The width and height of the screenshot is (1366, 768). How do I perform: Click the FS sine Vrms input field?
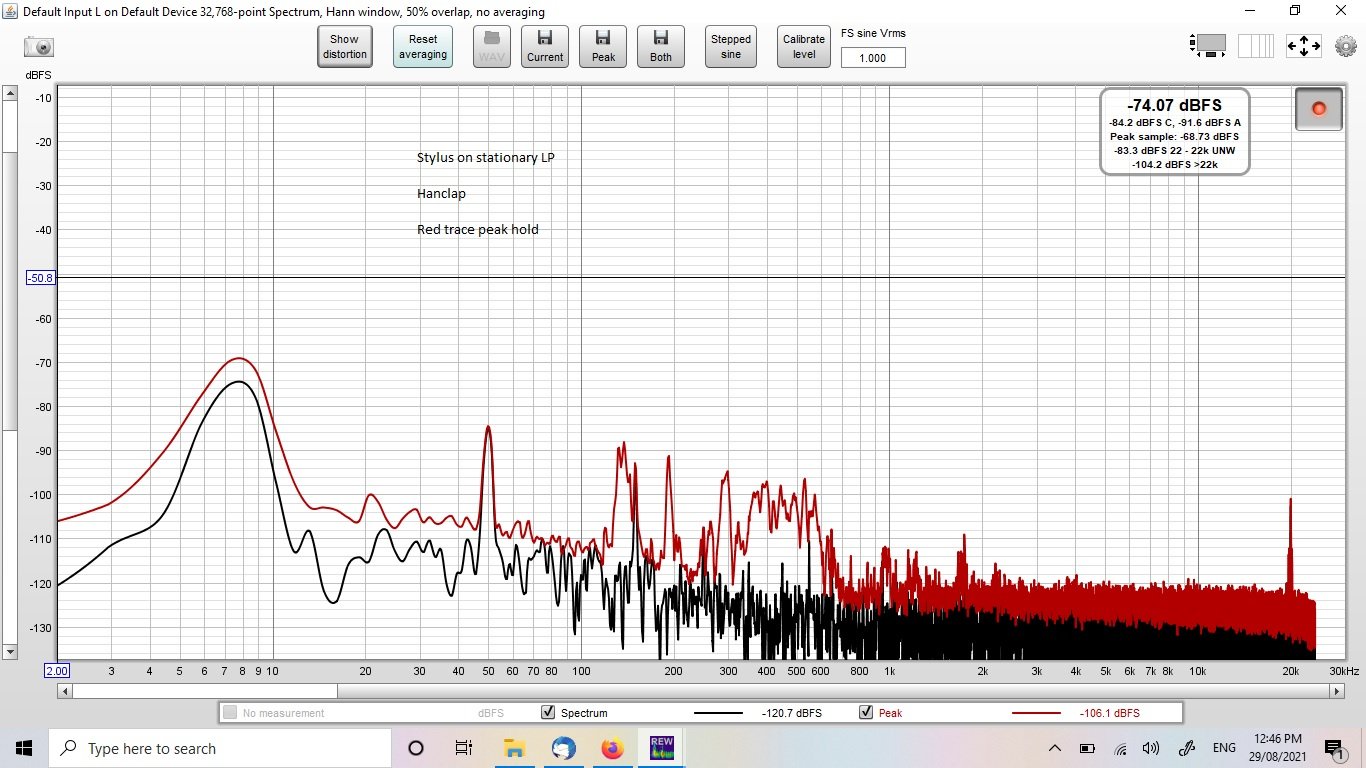coord(873,58)
